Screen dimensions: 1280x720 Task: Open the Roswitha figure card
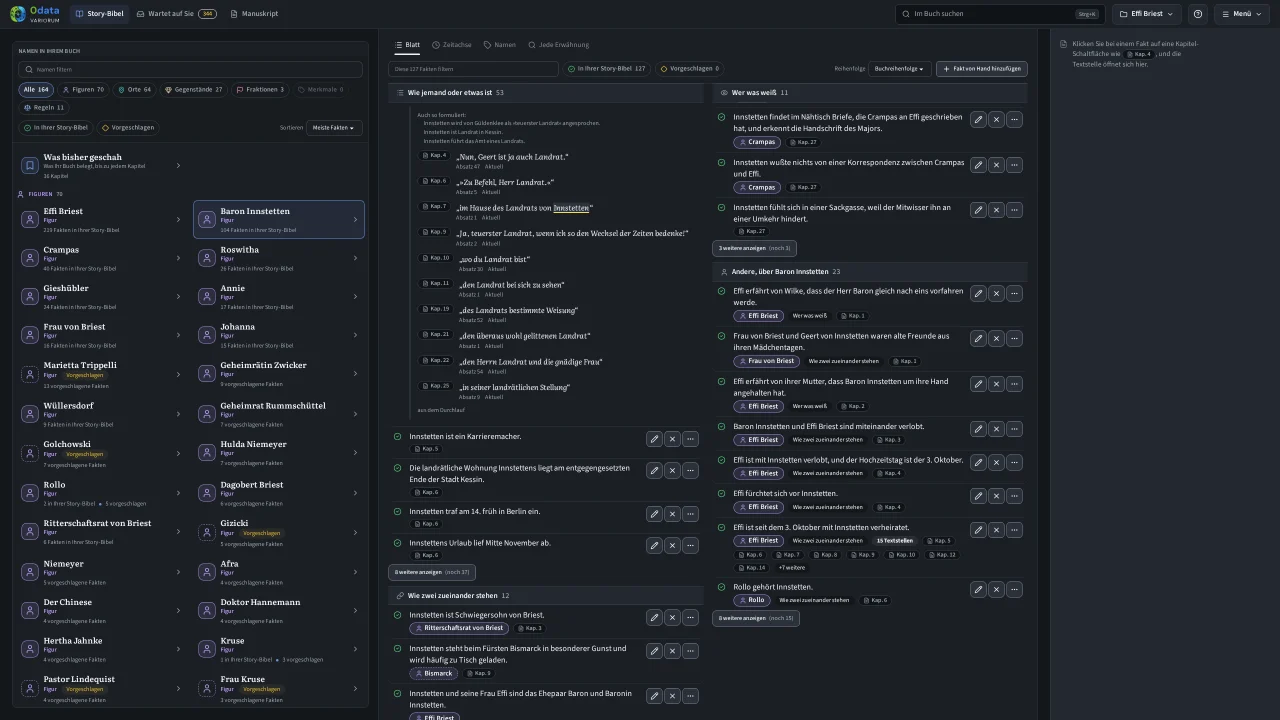click(279, 258)
